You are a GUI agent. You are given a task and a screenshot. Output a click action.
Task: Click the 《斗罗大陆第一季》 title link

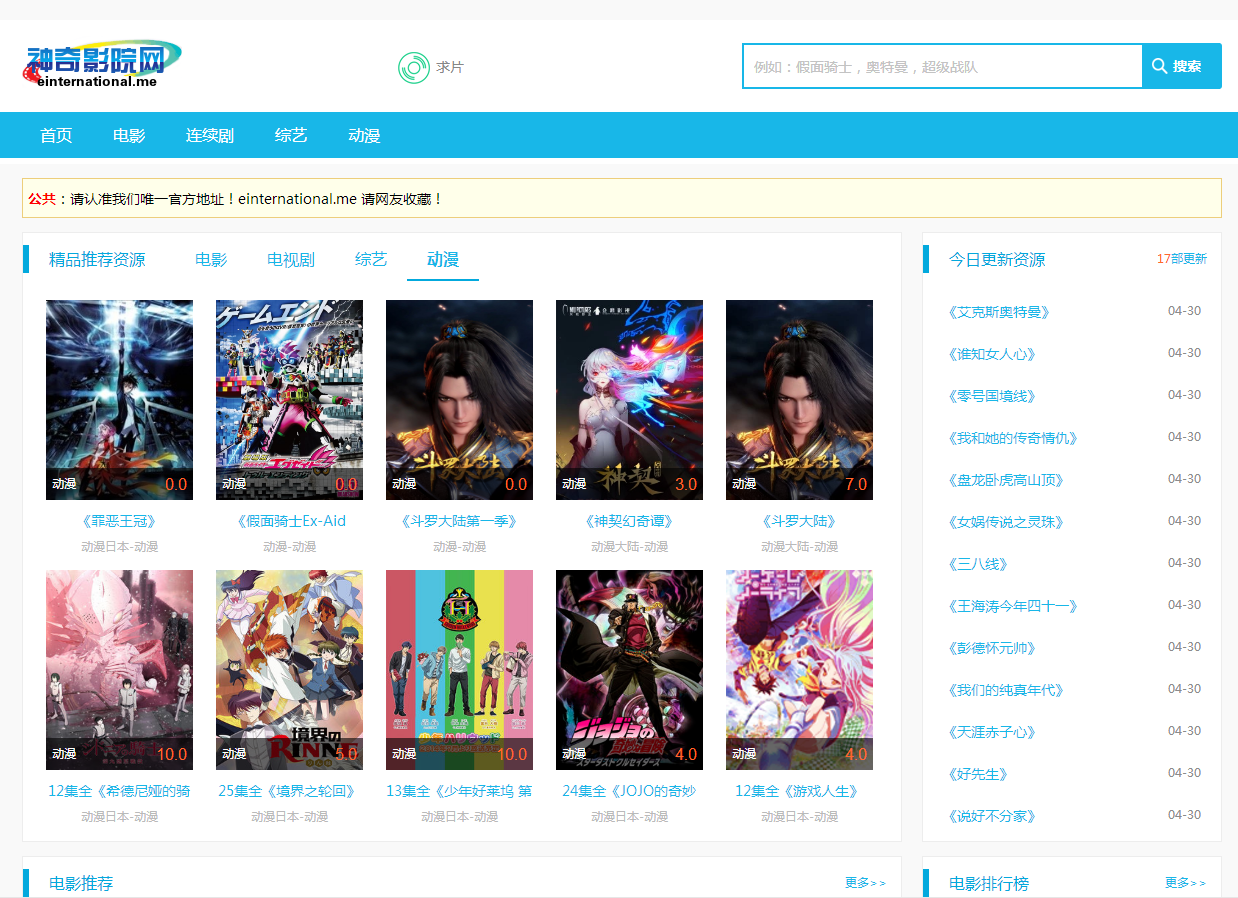click(x=459, y=521)
